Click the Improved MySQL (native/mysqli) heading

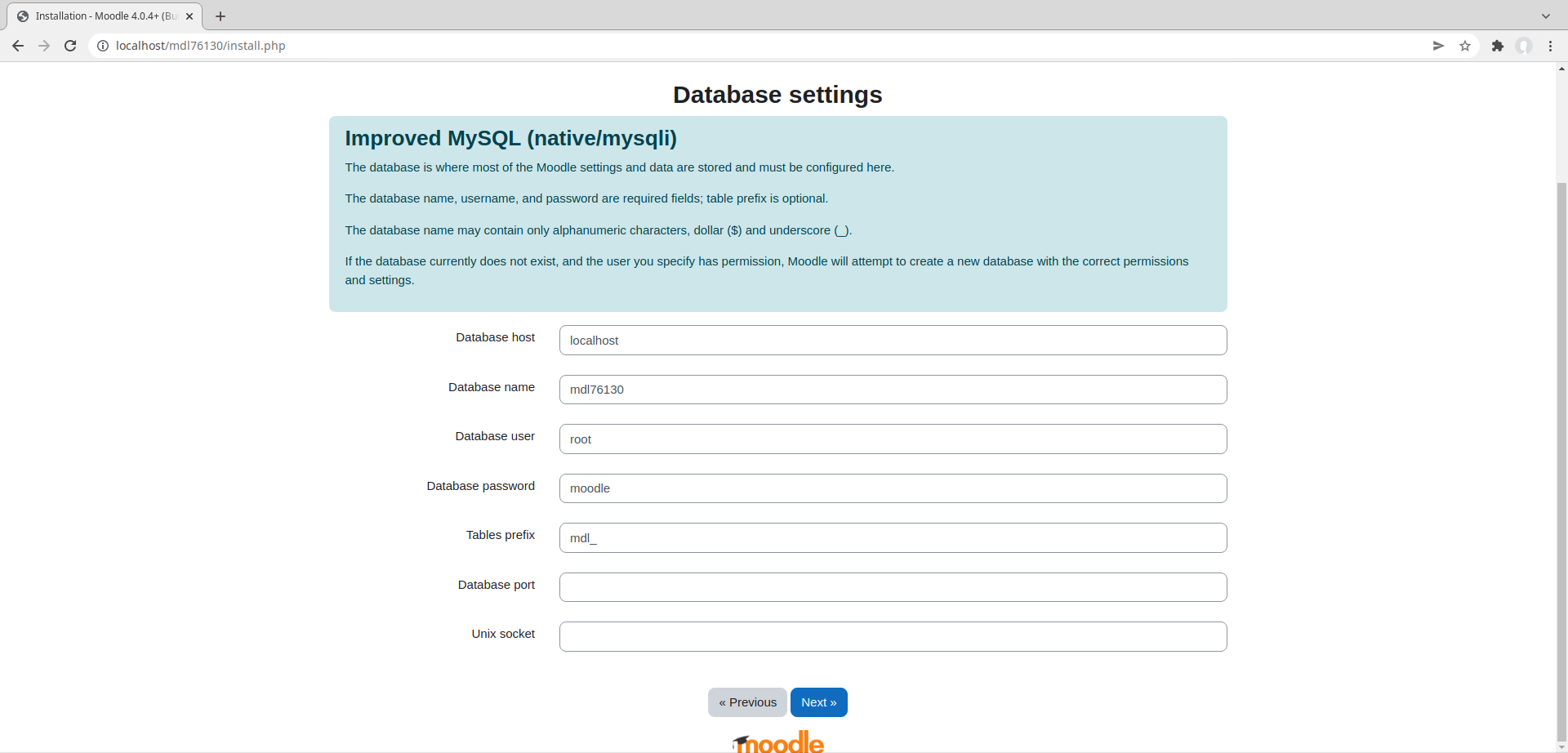point(511,138)
